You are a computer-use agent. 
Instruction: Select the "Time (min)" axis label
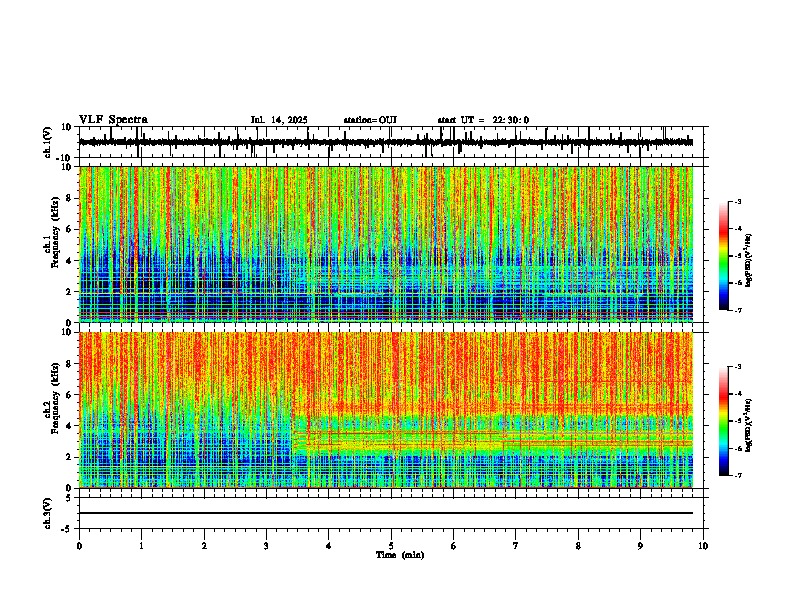point(400,555)
